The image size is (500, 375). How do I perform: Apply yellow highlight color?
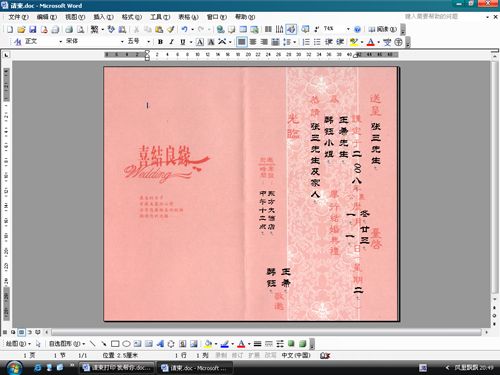tap(353, 42)
